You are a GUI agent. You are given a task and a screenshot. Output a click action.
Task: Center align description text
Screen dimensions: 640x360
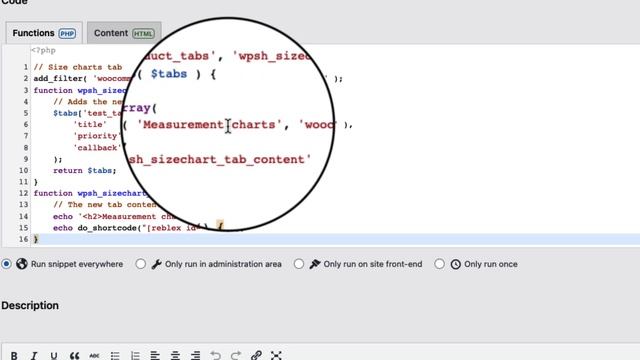click(175, 356)
